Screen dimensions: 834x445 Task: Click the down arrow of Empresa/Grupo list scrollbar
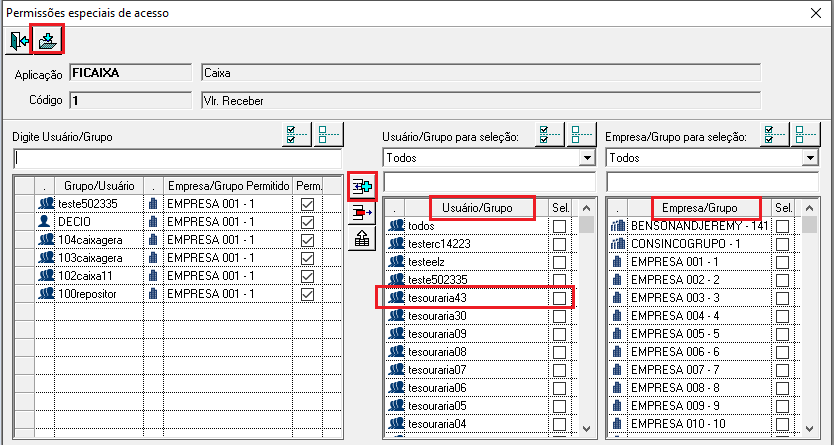(810, 428)
